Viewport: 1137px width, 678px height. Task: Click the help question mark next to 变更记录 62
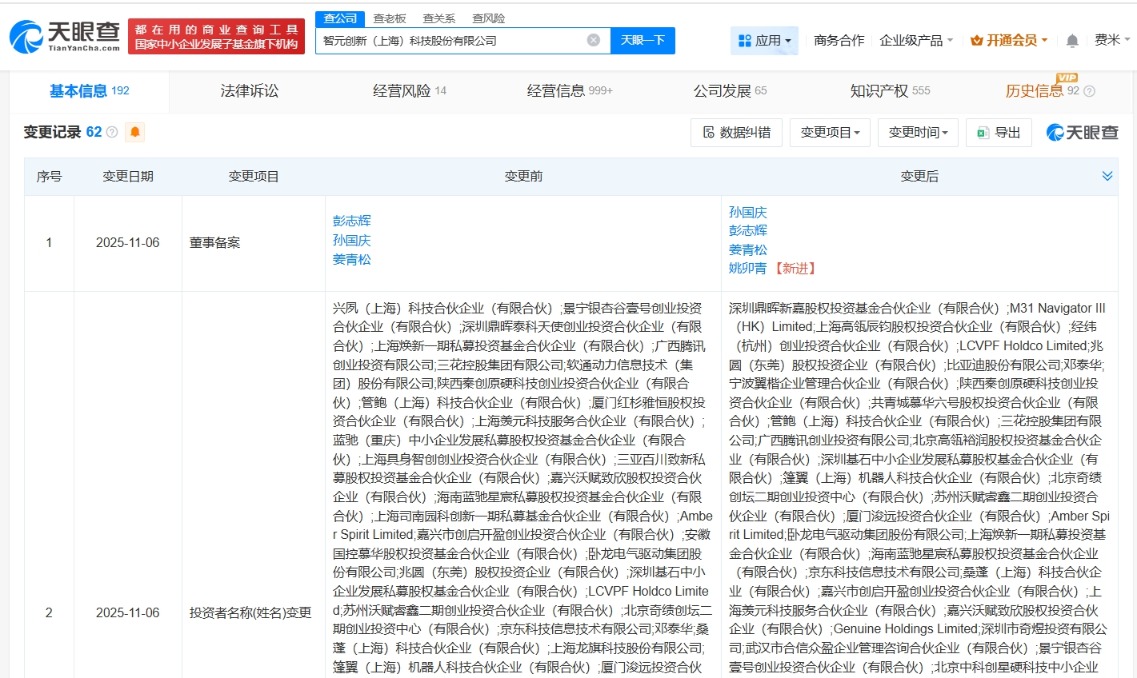112,132
